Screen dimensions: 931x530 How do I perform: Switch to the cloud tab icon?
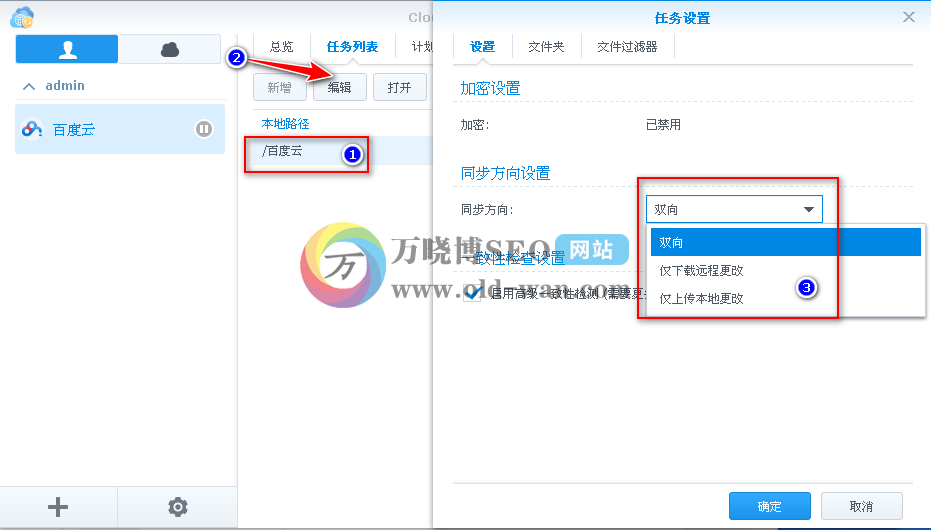coord(170,49)
